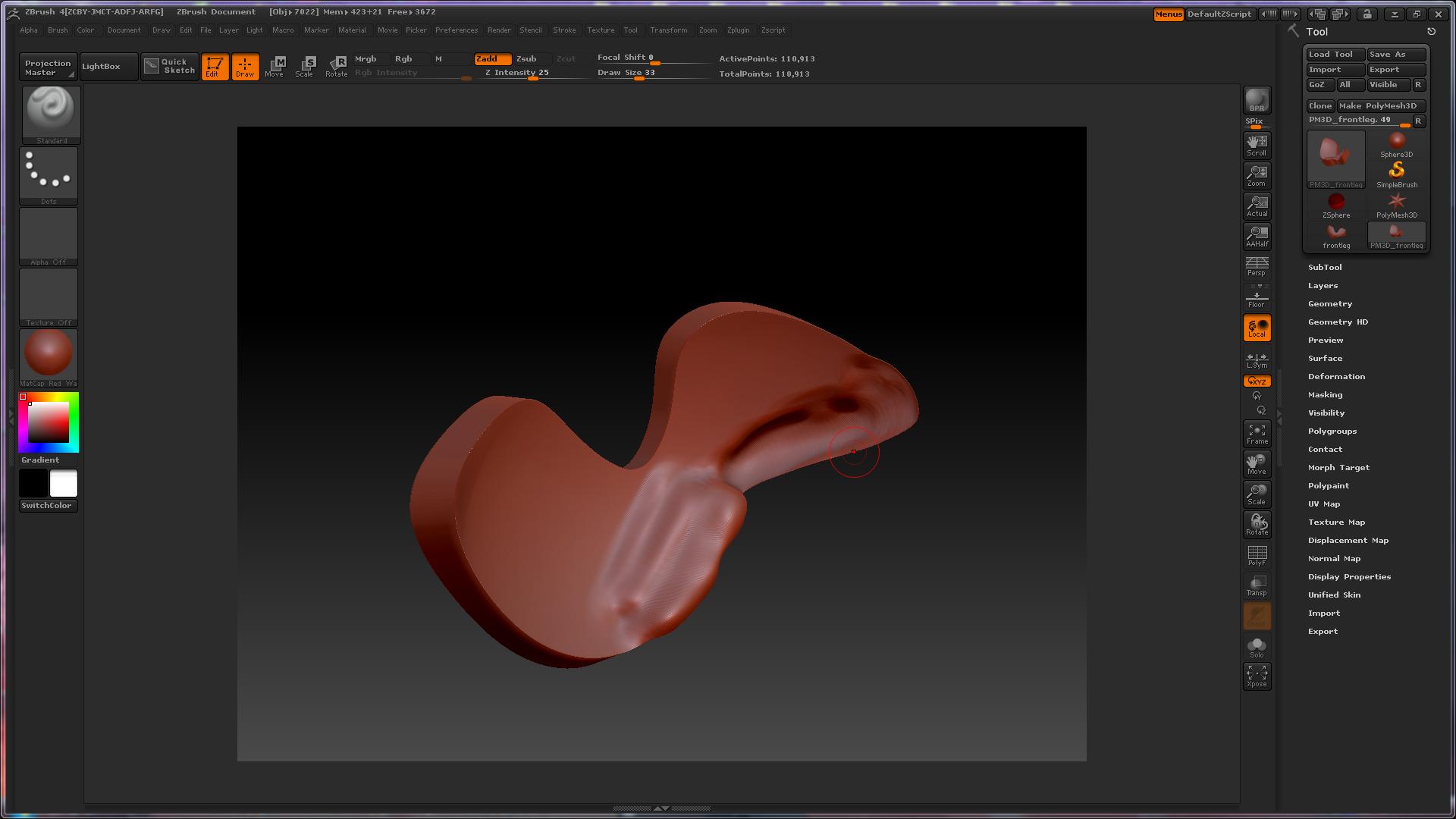The image size is (1456, 819).
Task: Open the Preferences menu
Action: coord(456,30)
